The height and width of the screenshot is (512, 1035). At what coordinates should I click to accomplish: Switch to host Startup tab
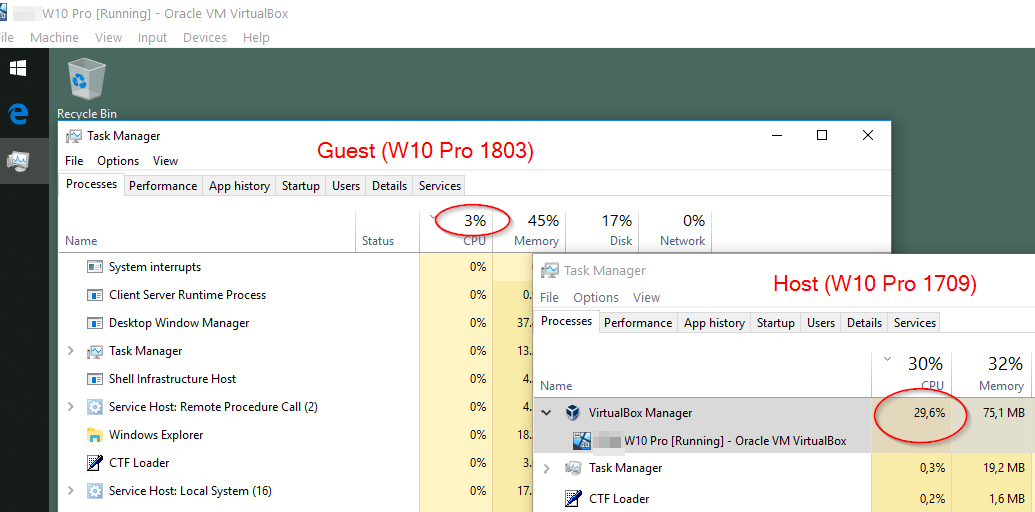coord(776,323)
